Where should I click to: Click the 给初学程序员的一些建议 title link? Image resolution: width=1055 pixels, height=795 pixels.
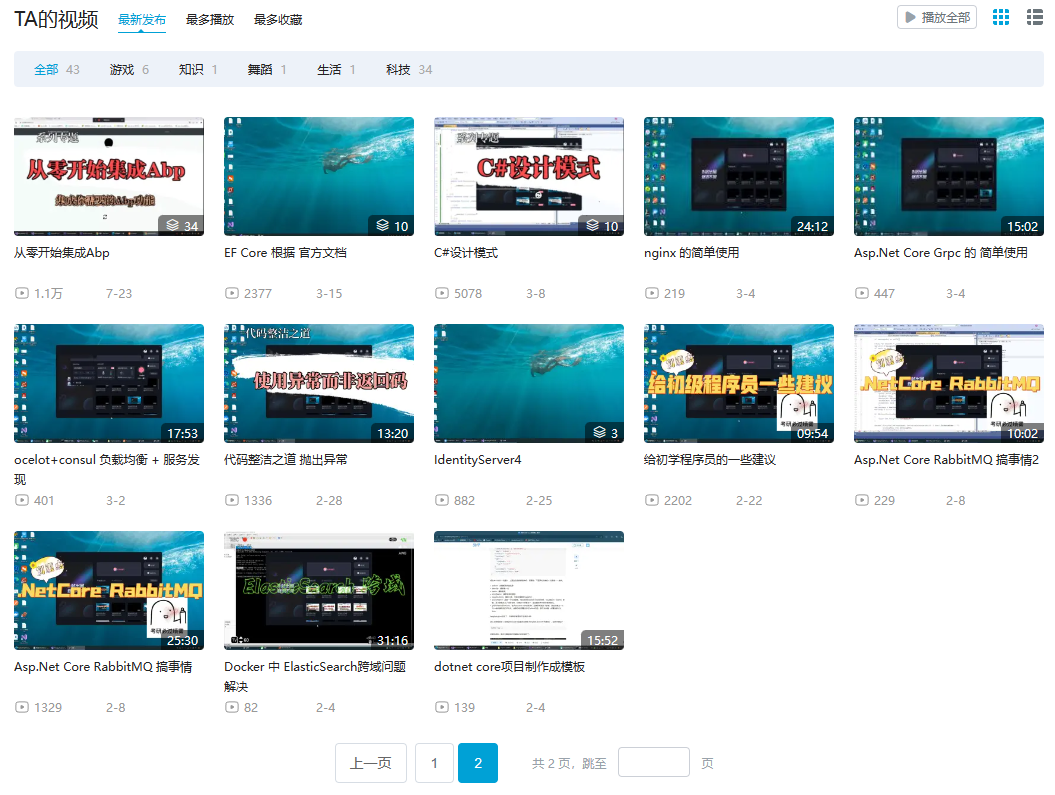coord(710,460)
